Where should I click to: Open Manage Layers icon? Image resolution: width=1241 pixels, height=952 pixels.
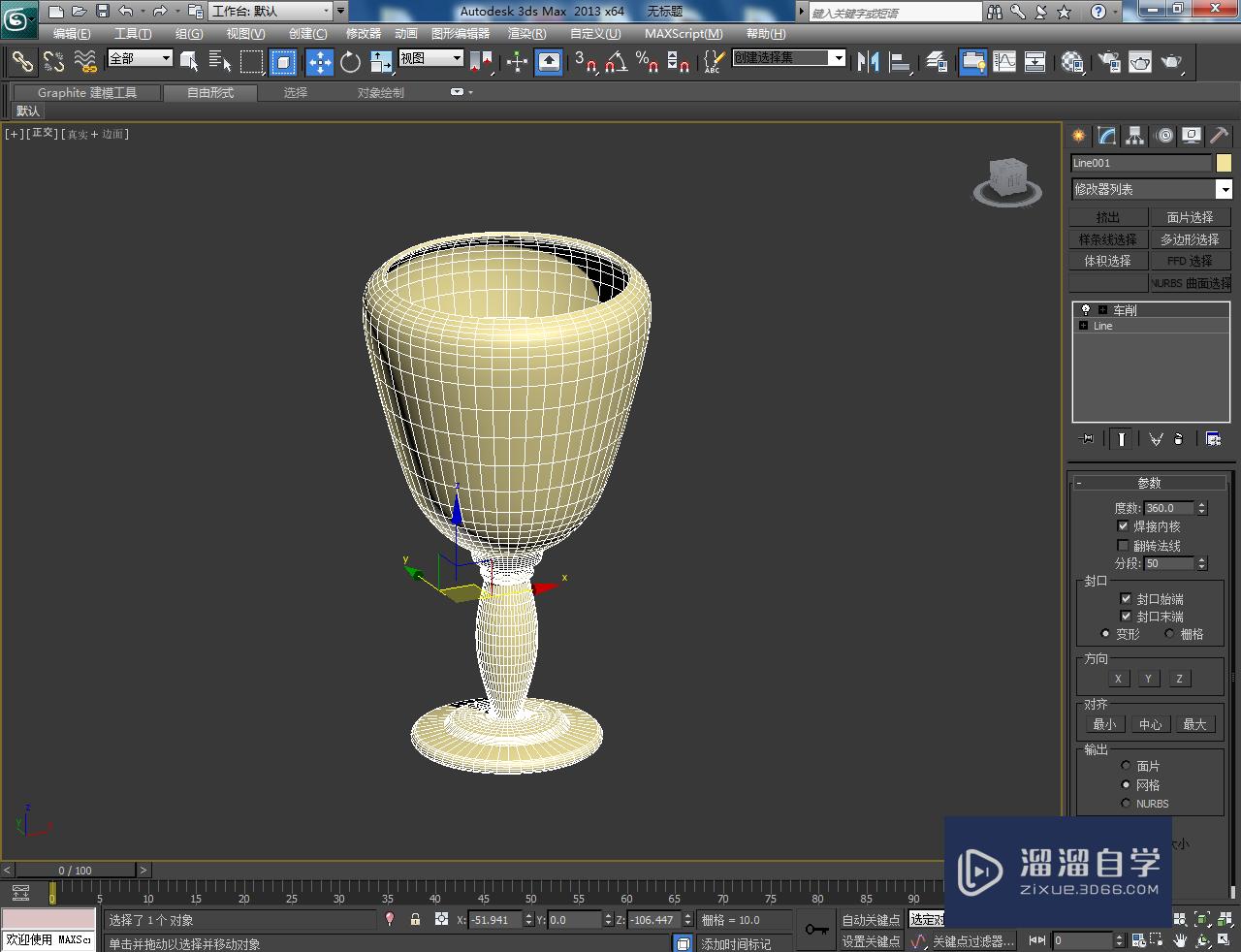937,62
